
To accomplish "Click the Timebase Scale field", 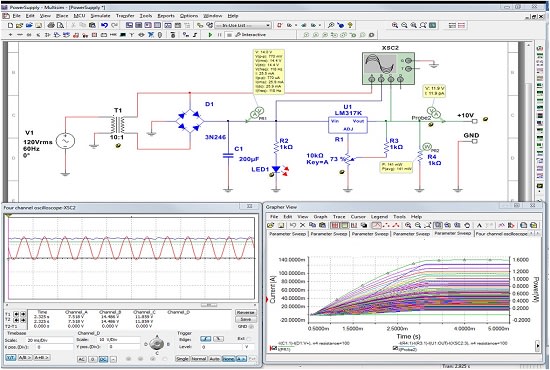I will pyautogui.click(x=49, y=340).
